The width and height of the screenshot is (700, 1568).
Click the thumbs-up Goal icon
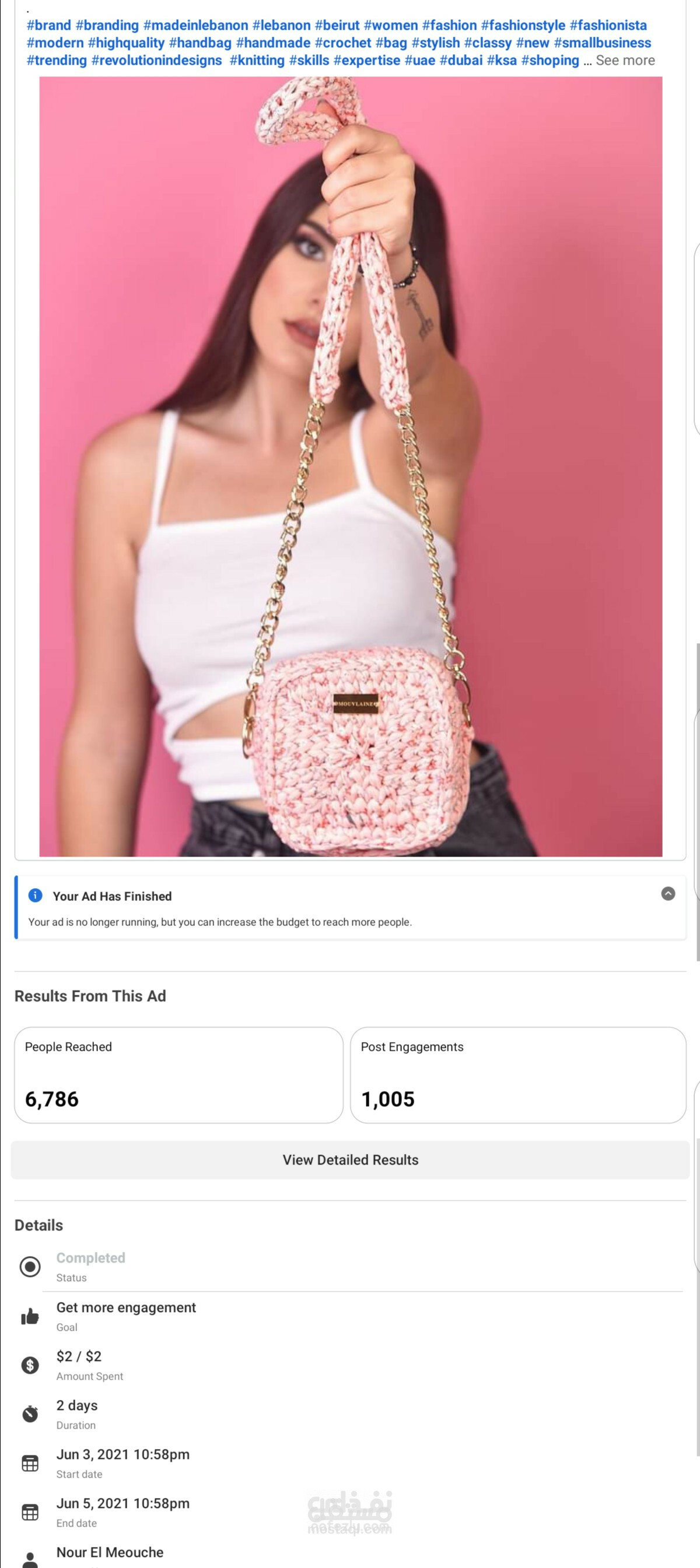pyautogui.click(x=30, y=1316)
